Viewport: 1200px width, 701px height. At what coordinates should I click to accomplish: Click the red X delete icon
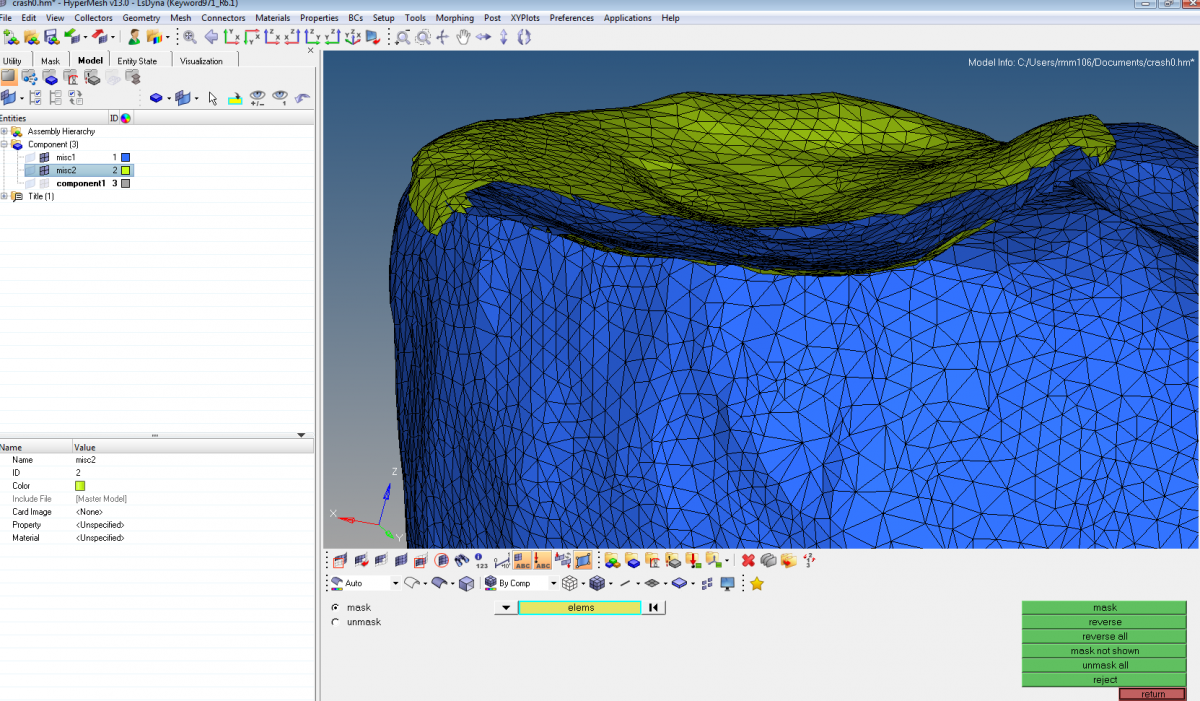pyautogui.click(x=746, y=560)
